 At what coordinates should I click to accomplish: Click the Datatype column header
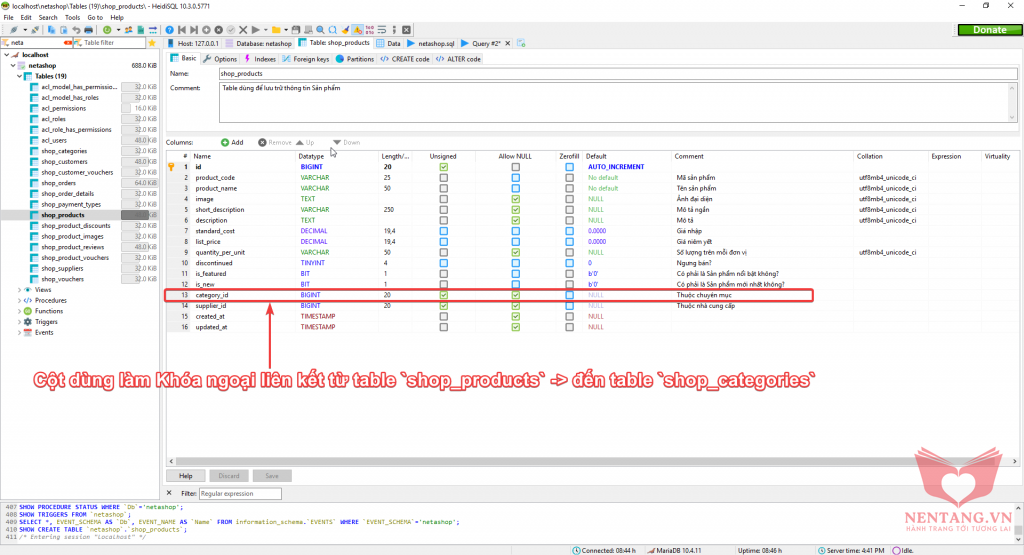tap(311, 157)
